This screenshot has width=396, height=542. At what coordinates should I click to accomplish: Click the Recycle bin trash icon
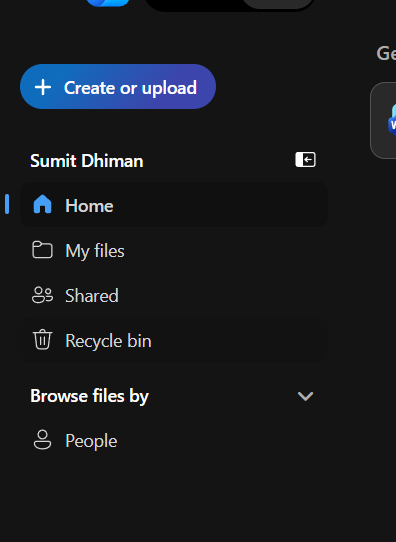pos(43,339)
